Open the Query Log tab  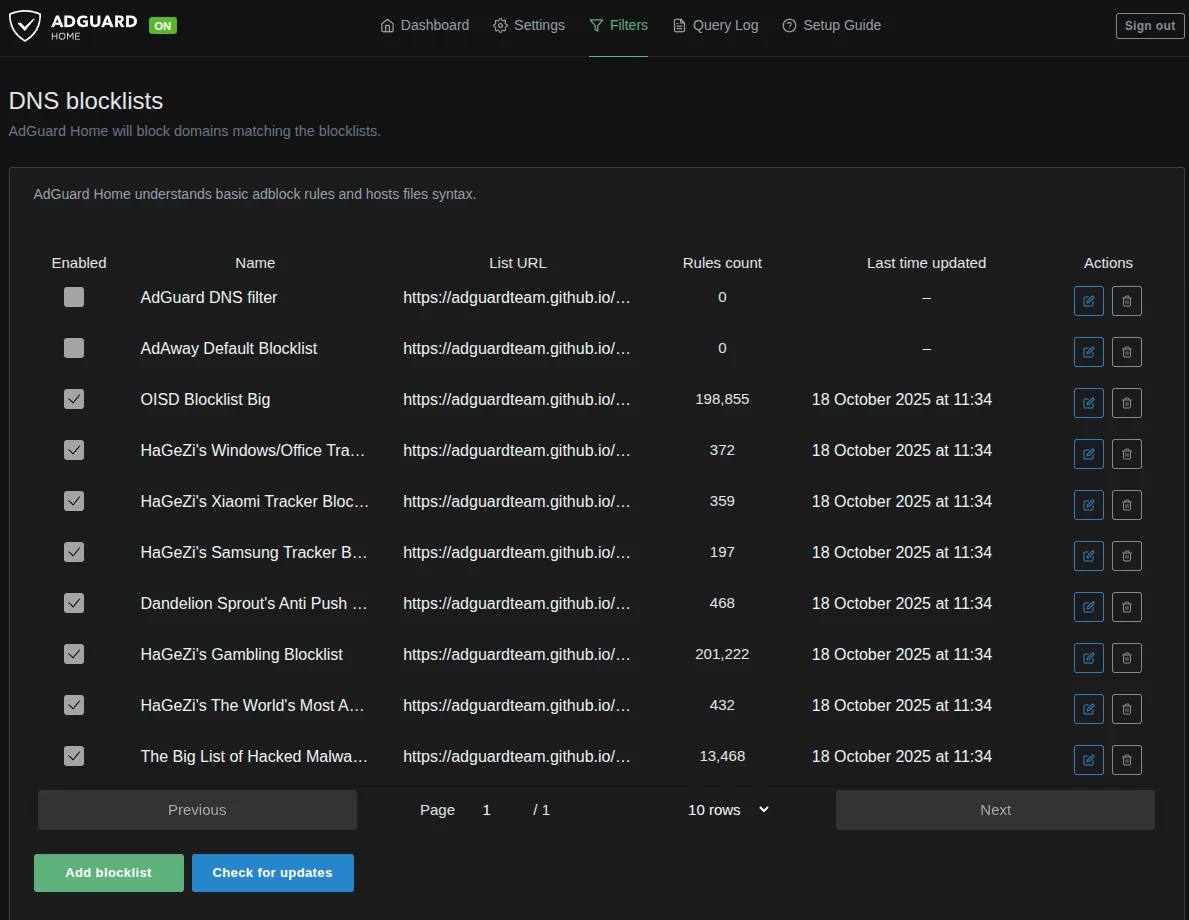point(715,26)
